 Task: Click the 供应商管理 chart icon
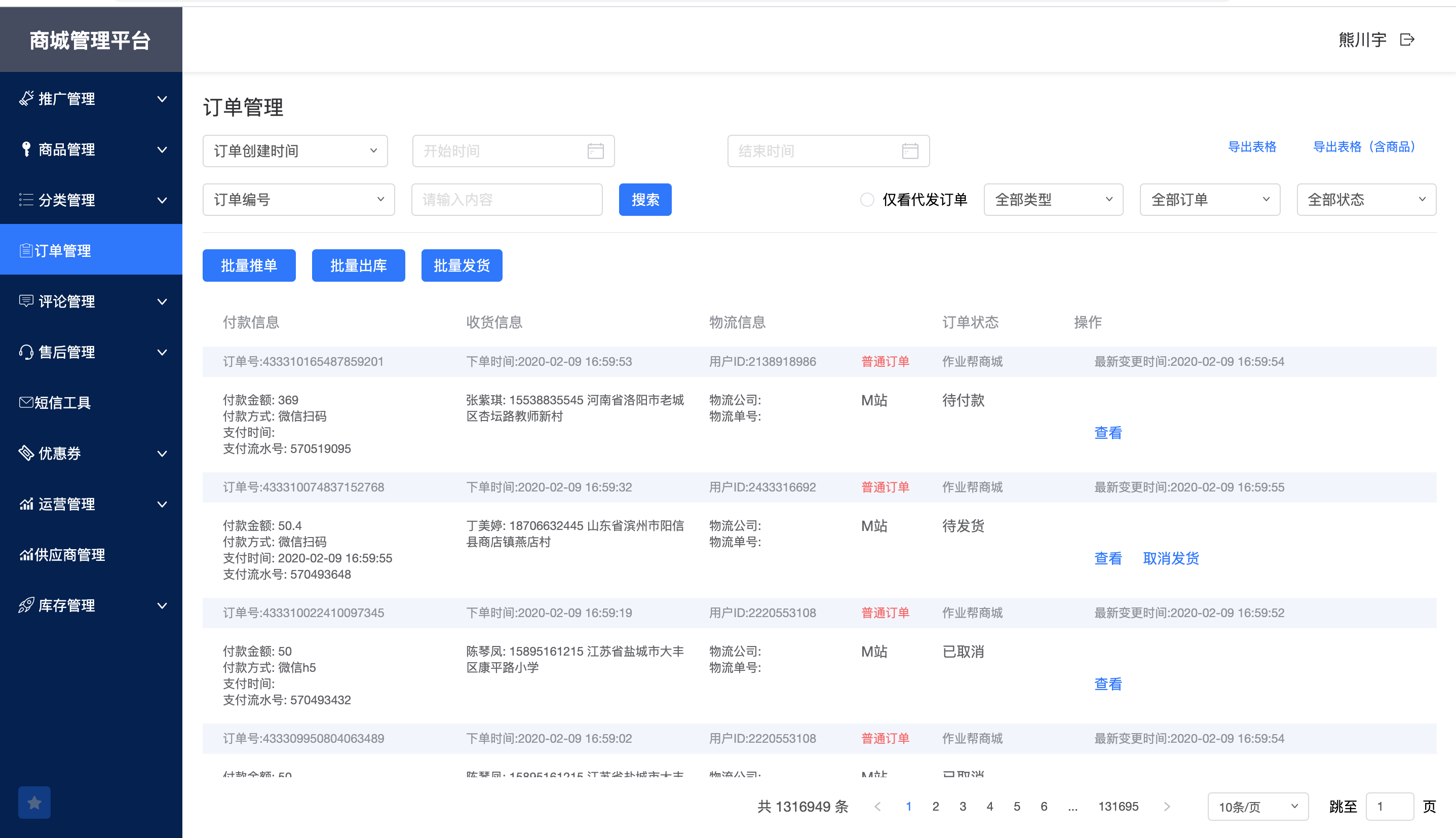(26, 554)
